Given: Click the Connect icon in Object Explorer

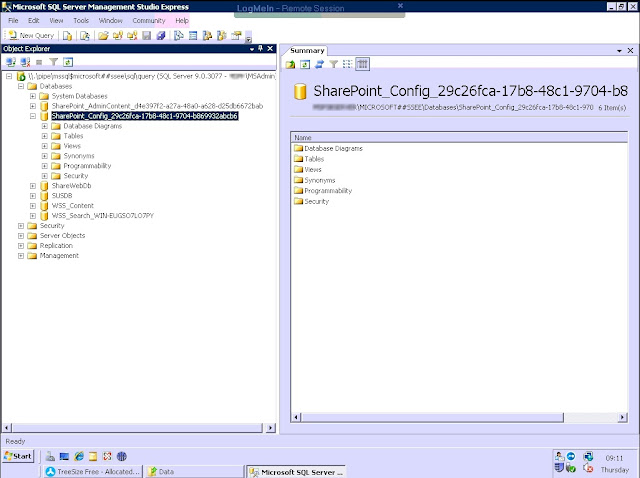Looking at the screenshot, I should 11,62.
